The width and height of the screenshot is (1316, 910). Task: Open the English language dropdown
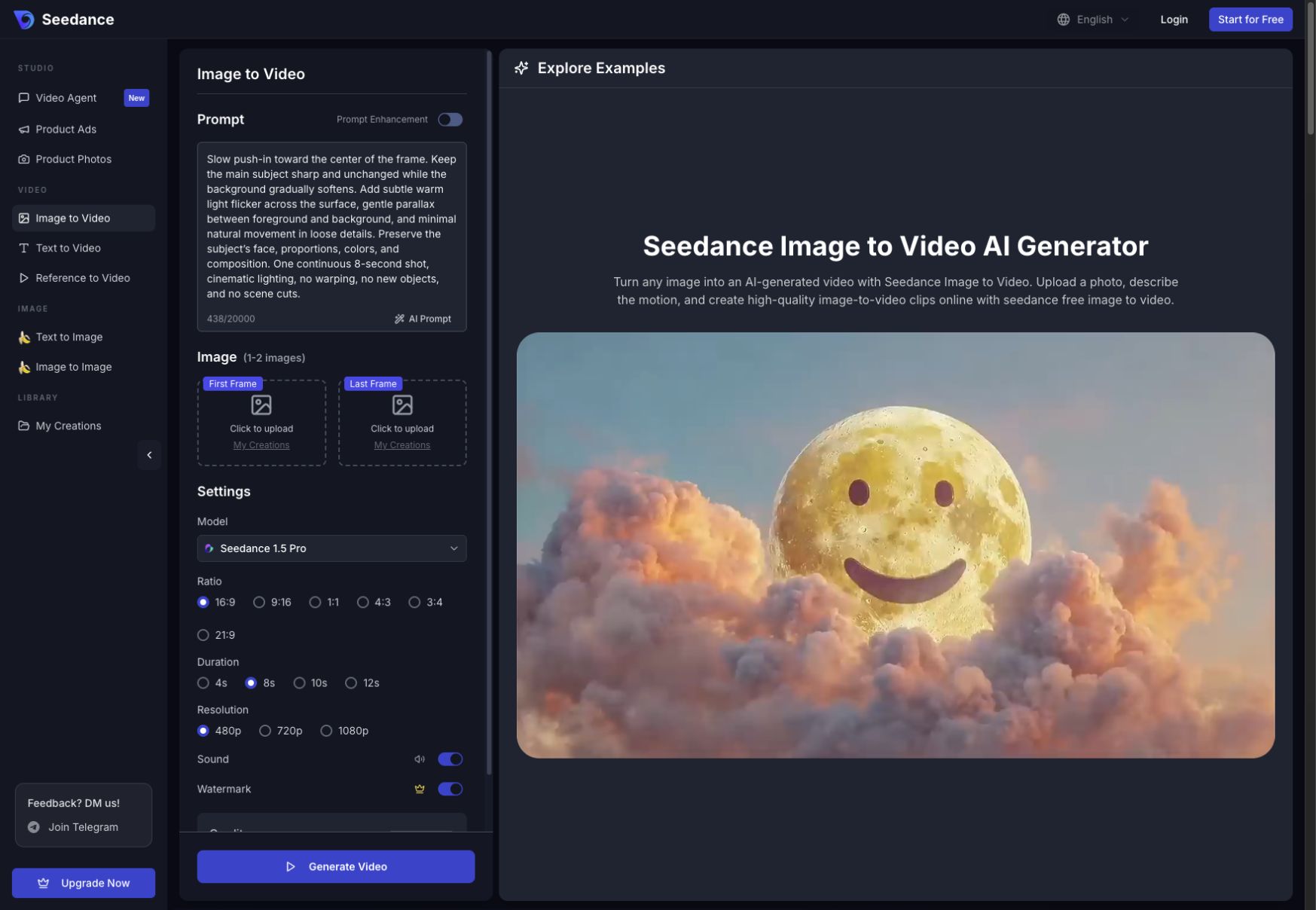pyautogui.click(x=1093, y=20)
